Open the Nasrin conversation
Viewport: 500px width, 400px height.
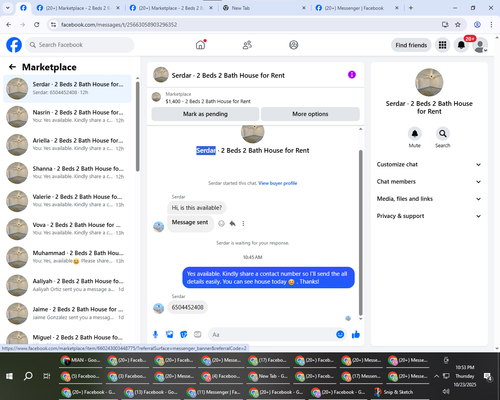pyautogui.click(x=67, y=116)
